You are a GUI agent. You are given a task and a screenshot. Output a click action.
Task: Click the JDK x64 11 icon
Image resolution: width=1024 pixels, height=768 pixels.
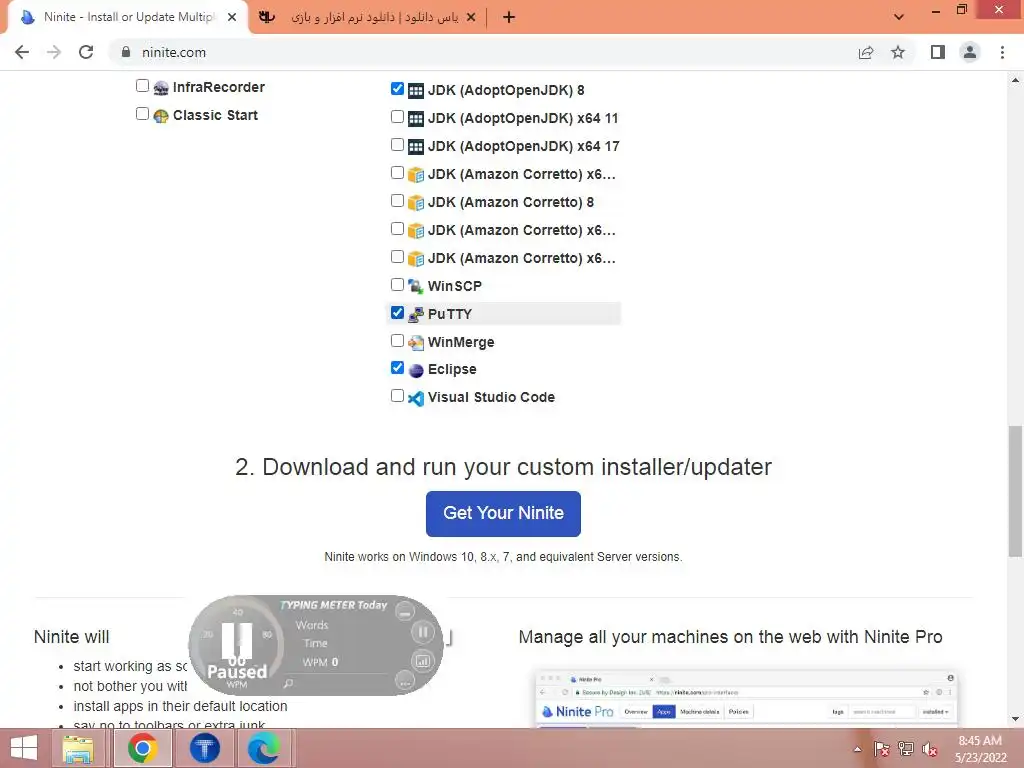pyautogui.click(x=416, y=119)
